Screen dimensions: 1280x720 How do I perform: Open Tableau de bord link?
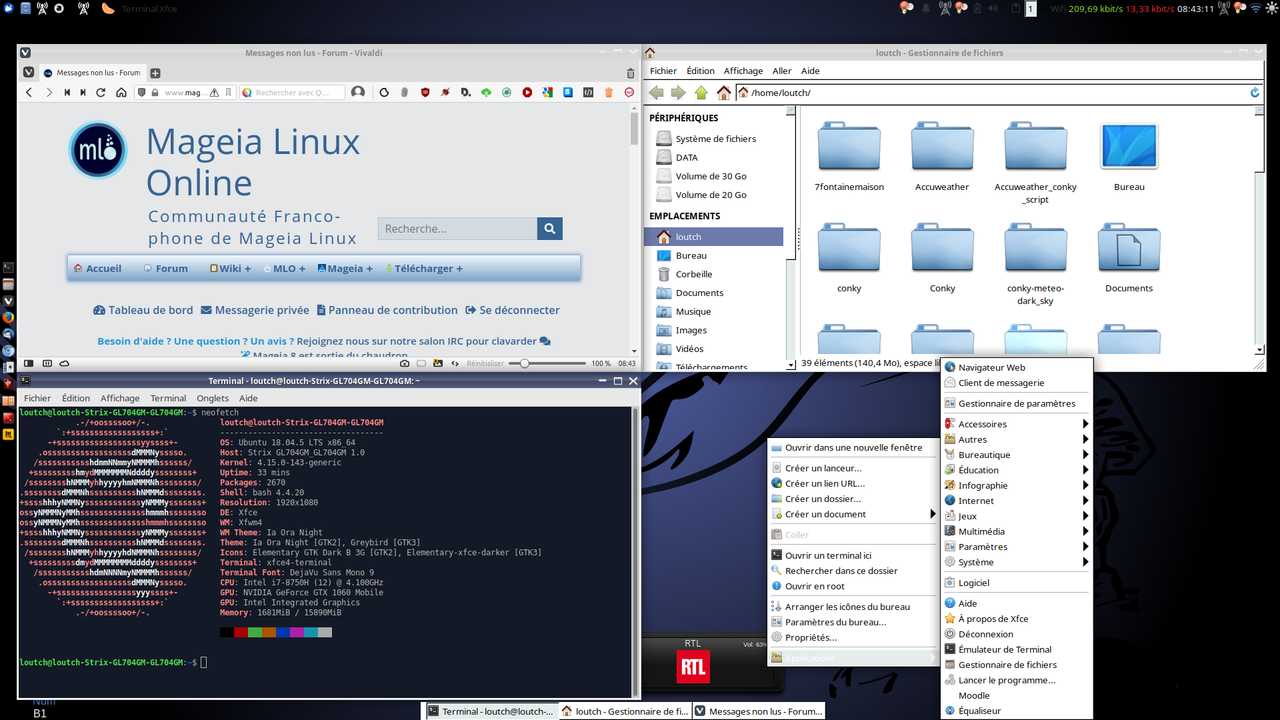143,310
